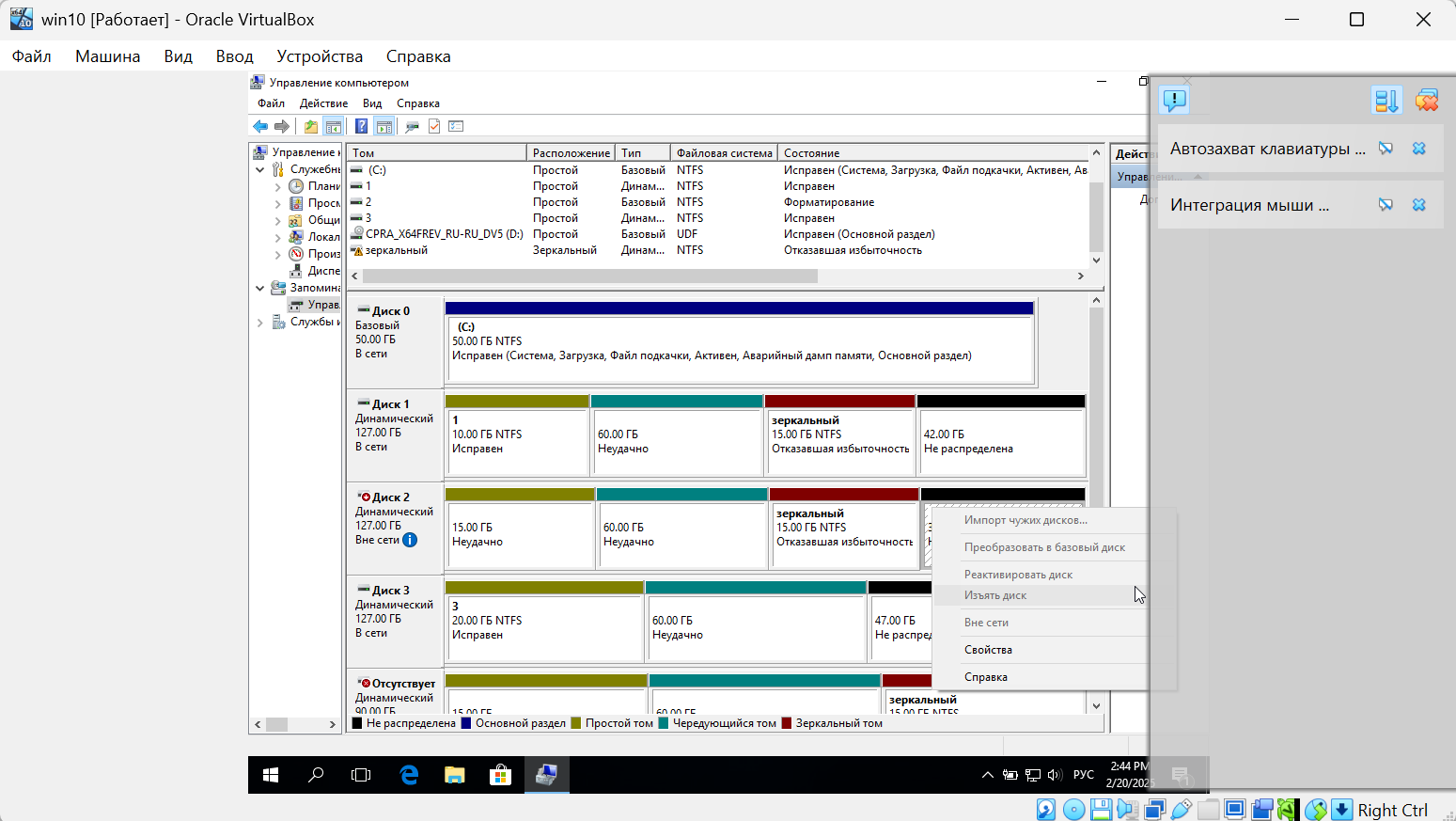Open the Windows Start menu
This screenshot has height=821, width=1456.
pos(271,775)
